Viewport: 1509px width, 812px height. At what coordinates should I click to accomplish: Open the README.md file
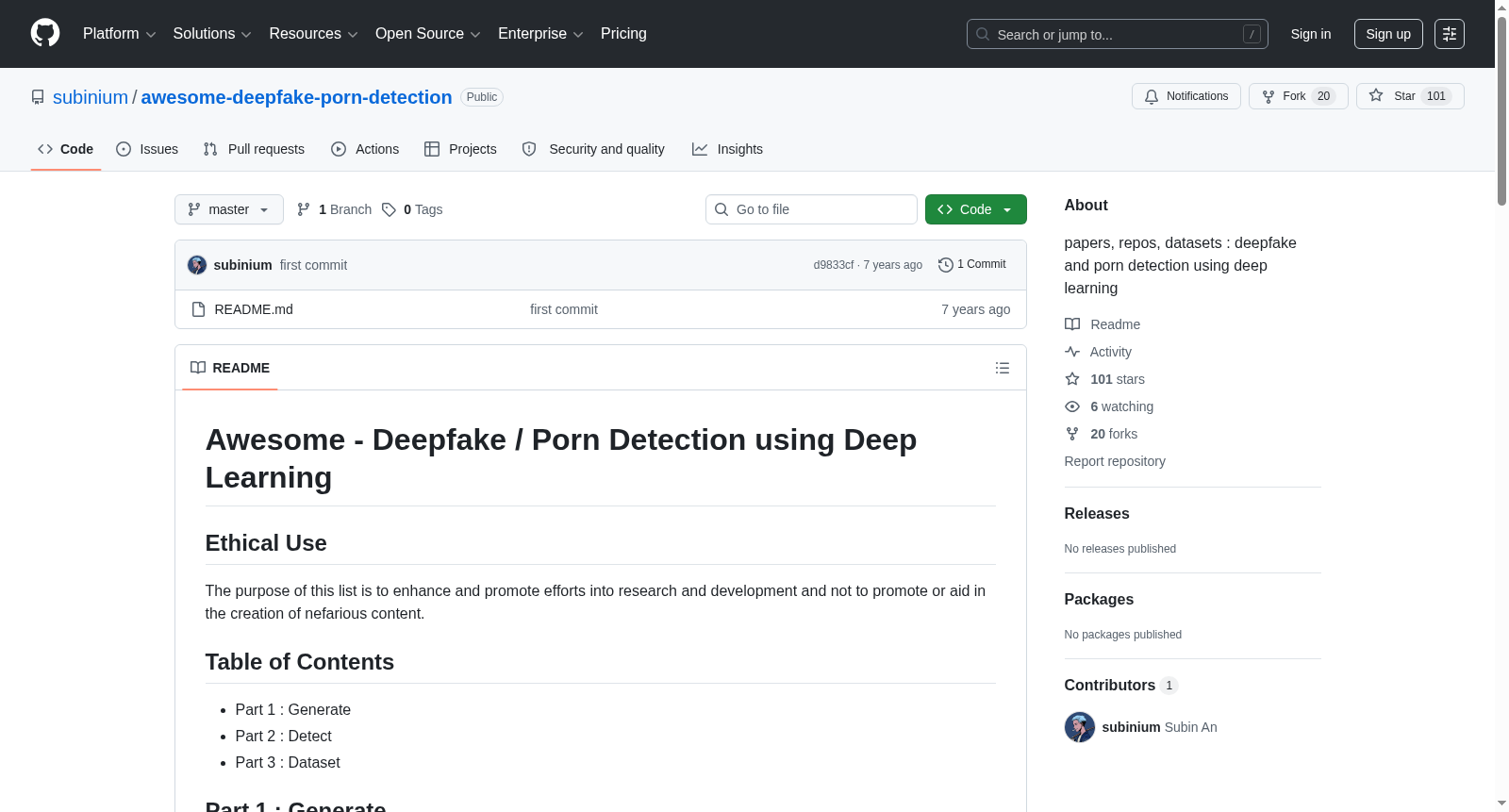(x=254, y=309)
